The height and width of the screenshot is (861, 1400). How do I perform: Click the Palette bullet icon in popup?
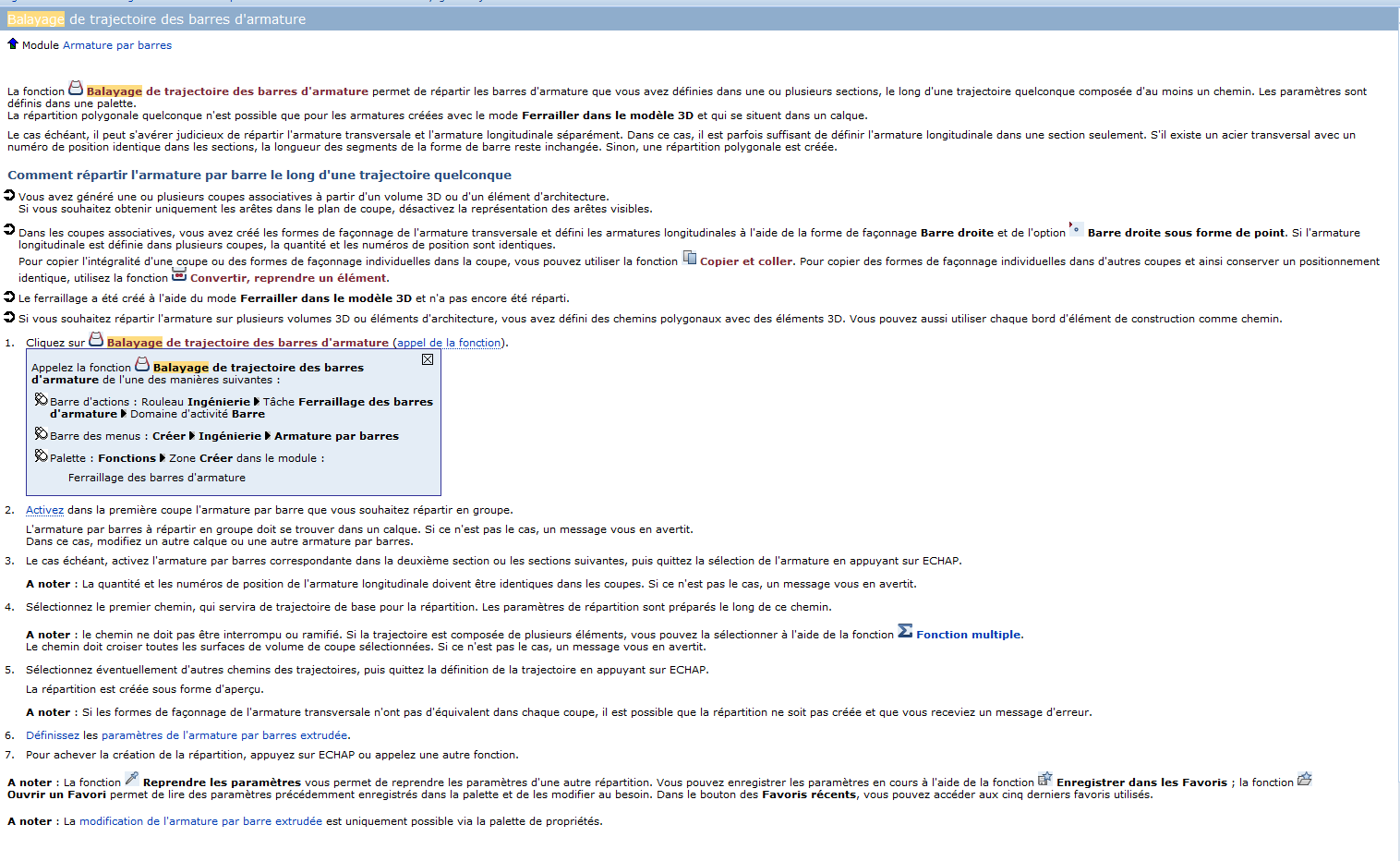coord(42,456)
